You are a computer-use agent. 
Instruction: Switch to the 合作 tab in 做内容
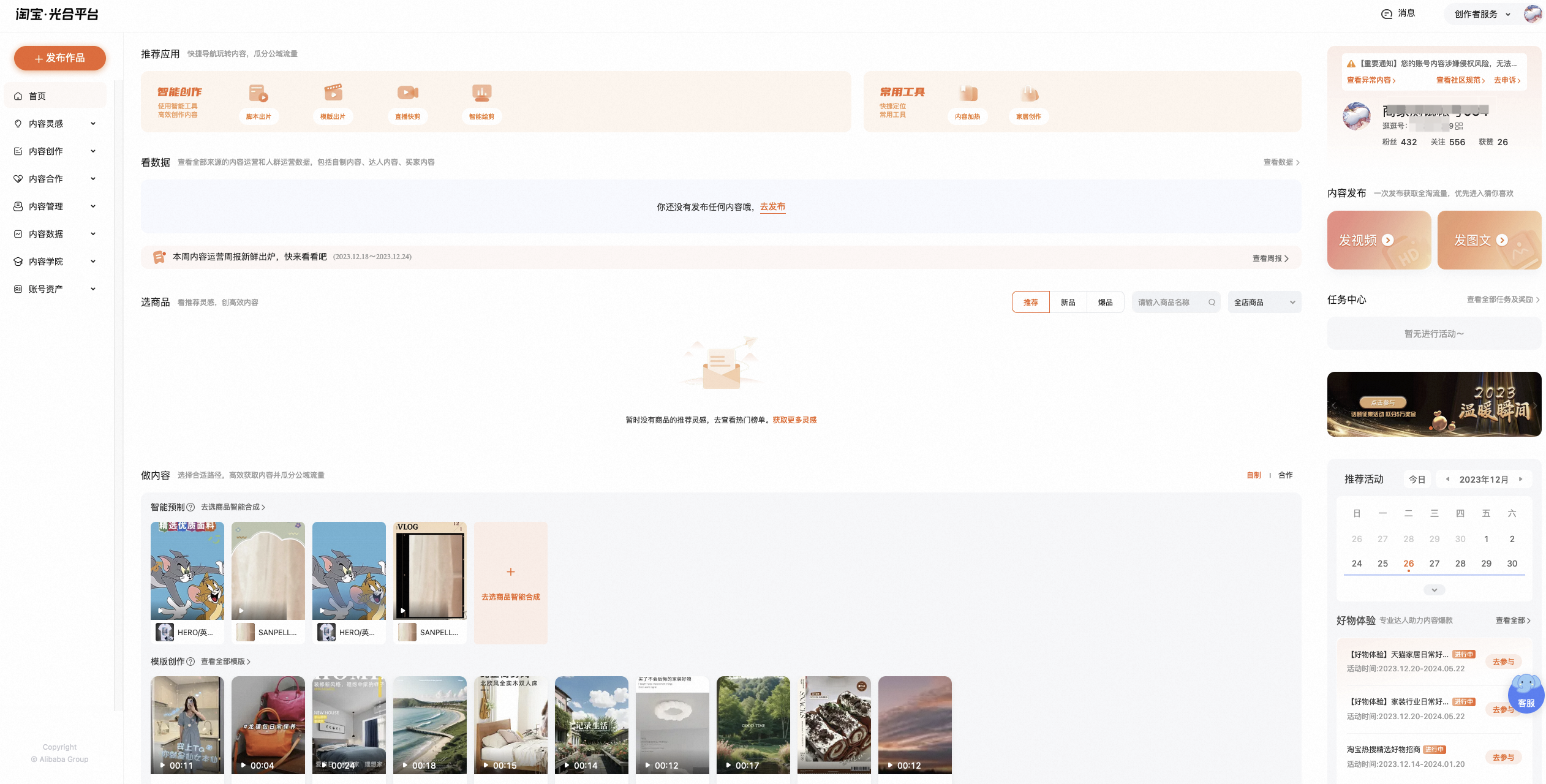pos(1286,475)
